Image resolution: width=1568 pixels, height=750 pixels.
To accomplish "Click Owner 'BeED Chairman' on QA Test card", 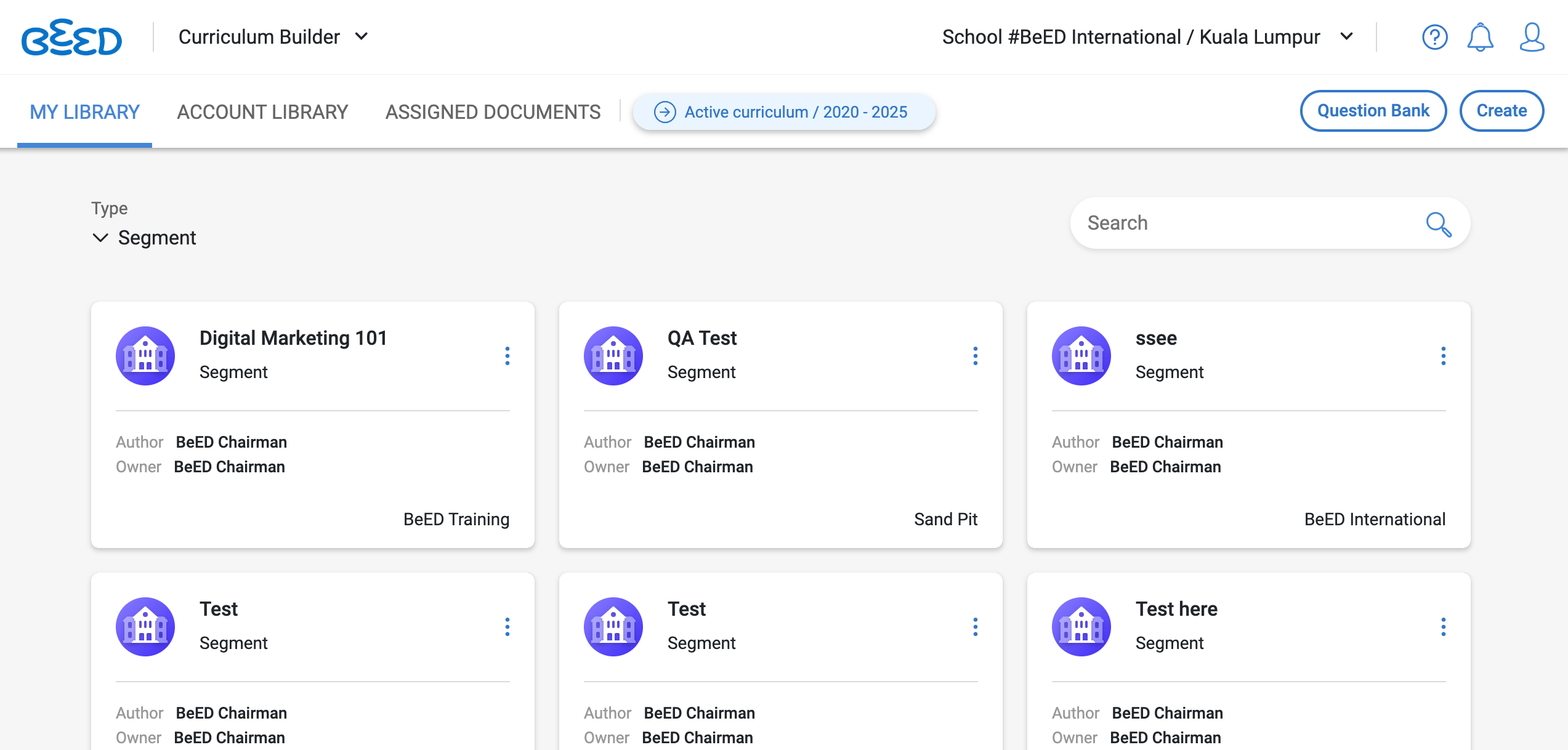I will coord(698,467).
